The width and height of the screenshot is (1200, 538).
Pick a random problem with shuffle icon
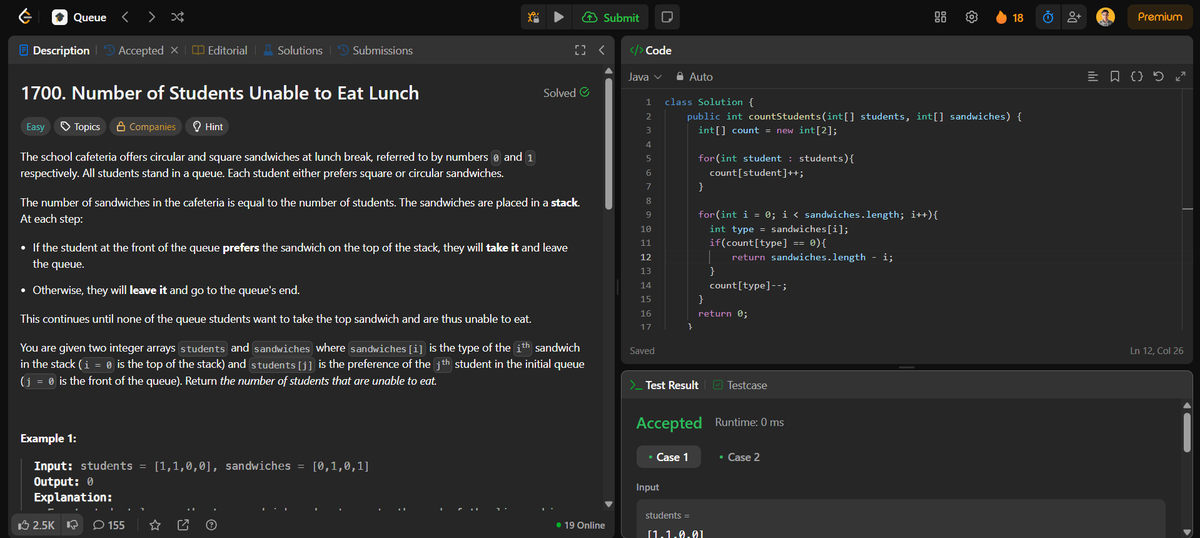pos(178,17)
